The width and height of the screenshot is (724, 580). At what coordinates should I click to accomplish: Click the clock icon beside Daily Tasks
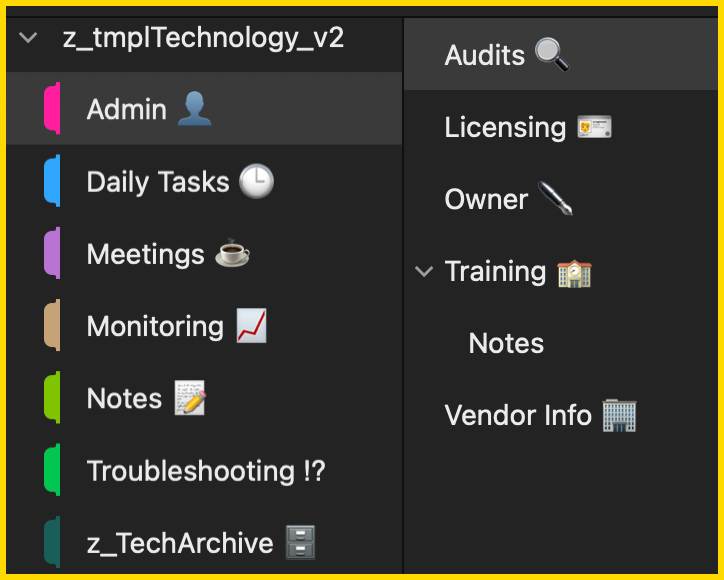pos(256,181)
